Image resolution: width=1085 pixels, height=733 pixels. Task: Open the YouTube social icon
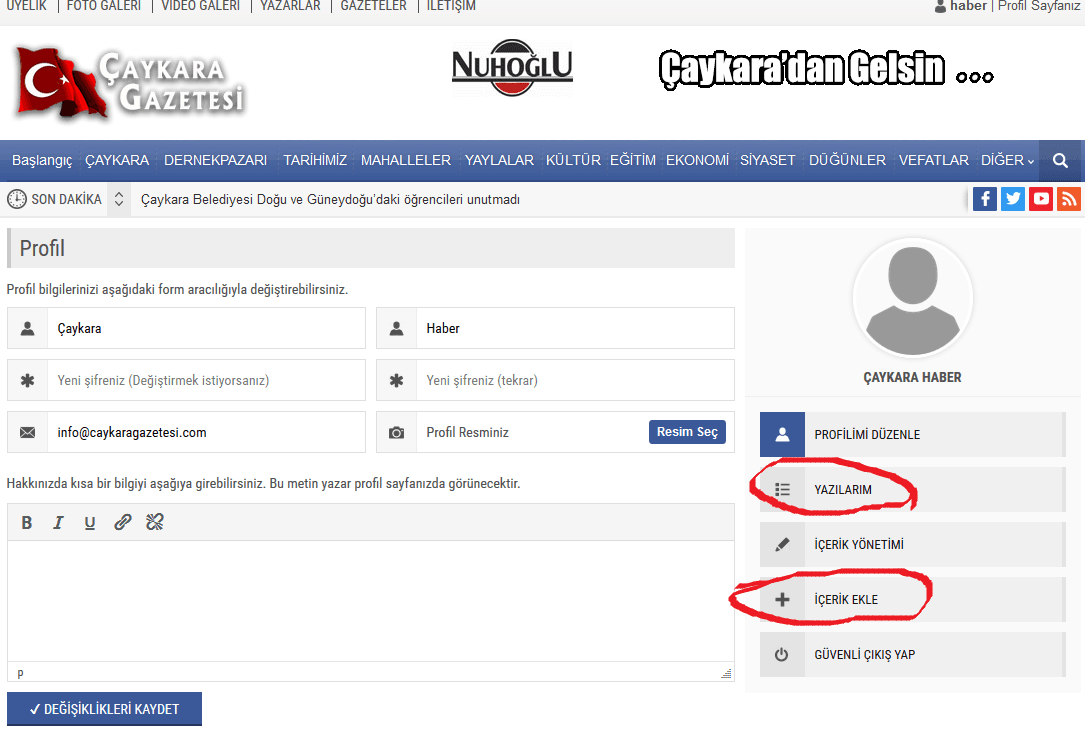(x=1041, y=198)
